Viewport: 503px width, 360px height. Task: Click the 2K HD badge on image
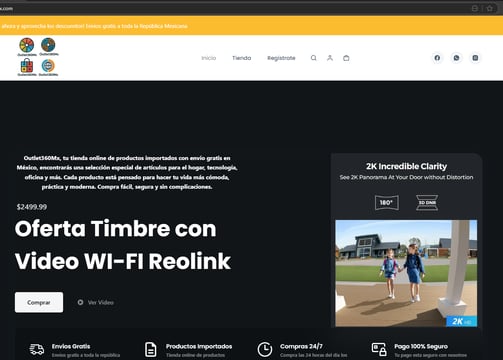(462, 321)
